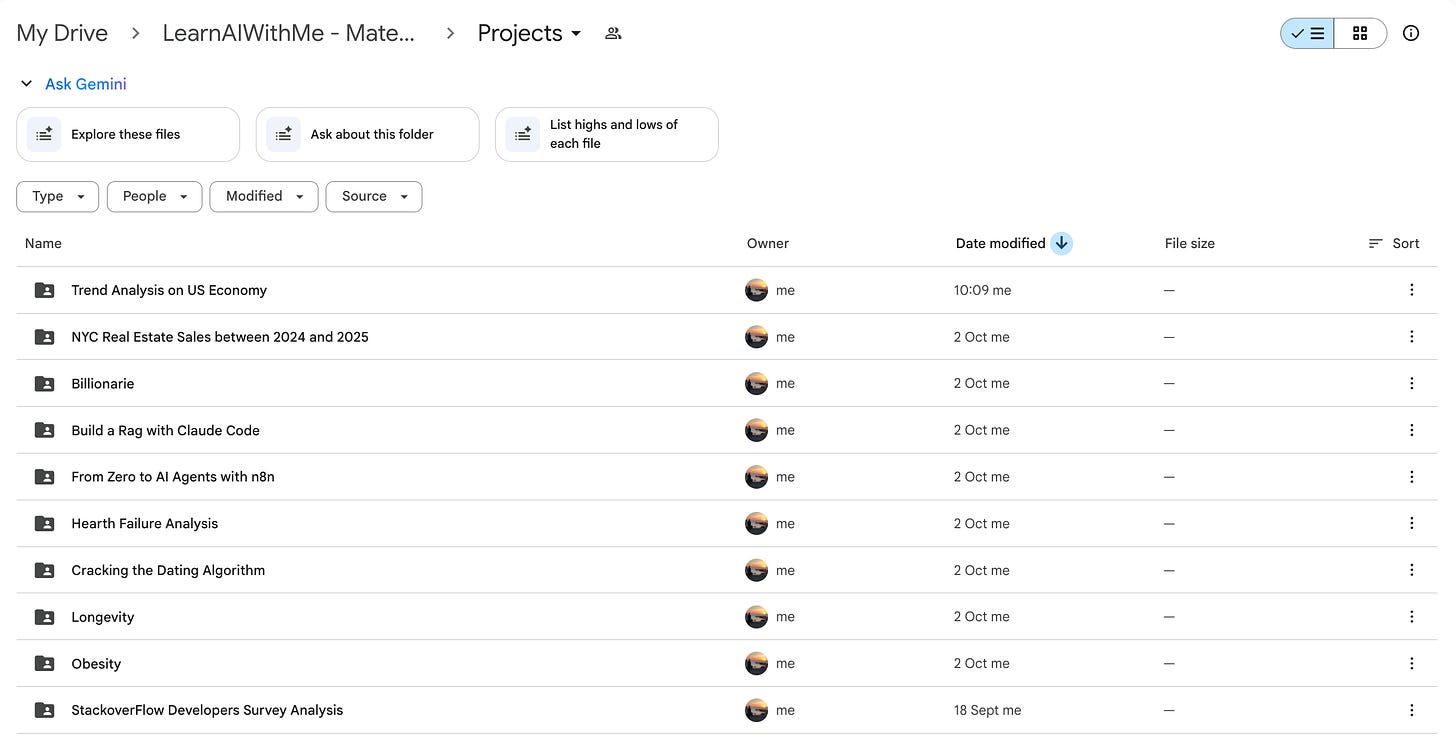This screenshot has height=749, width=1456.
Task: Click Ask about this folder suggestion
Action: pos(367,134)
